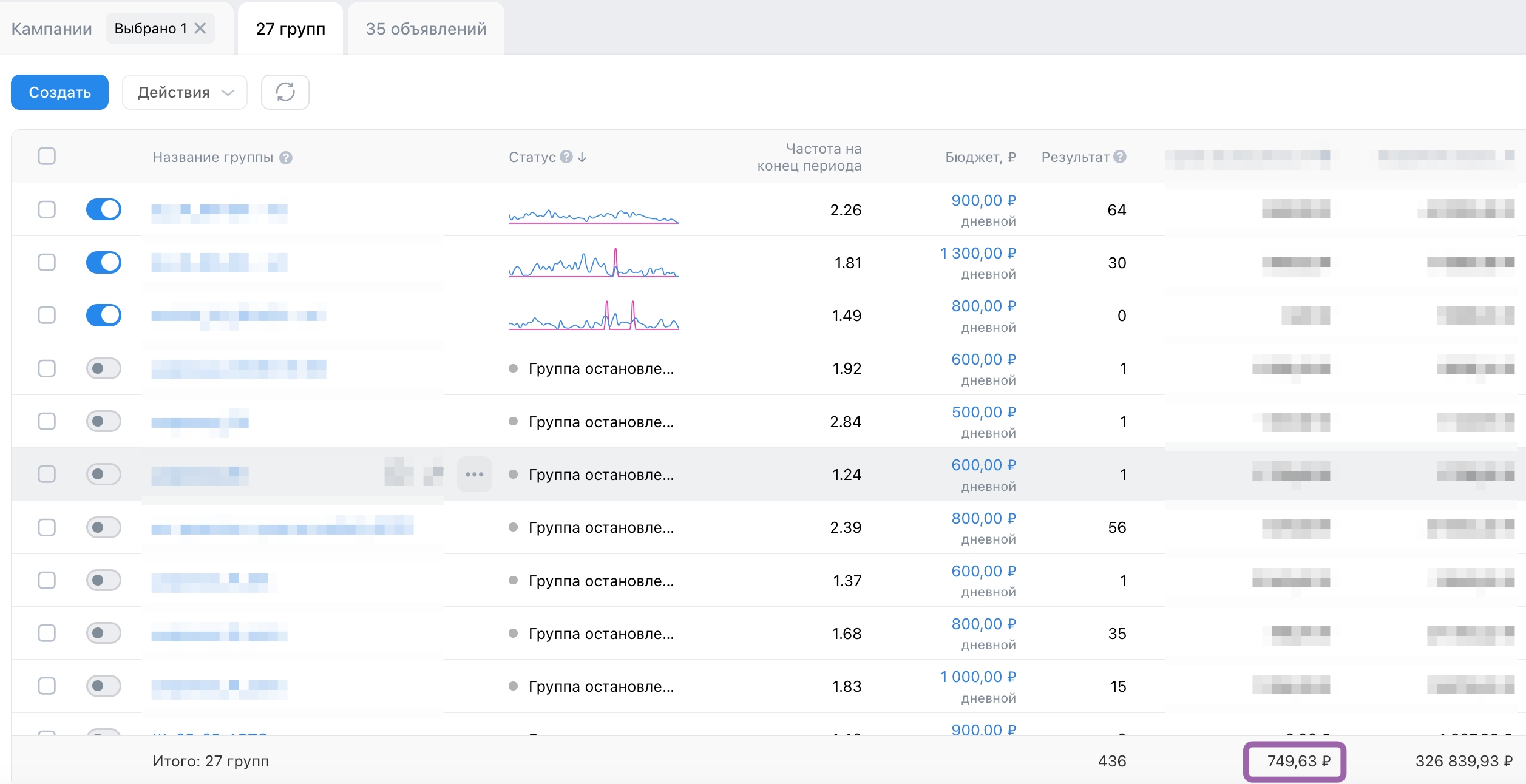Click the blue Создать button
The width and height of the screenshot is (1526, 784).
59,92
